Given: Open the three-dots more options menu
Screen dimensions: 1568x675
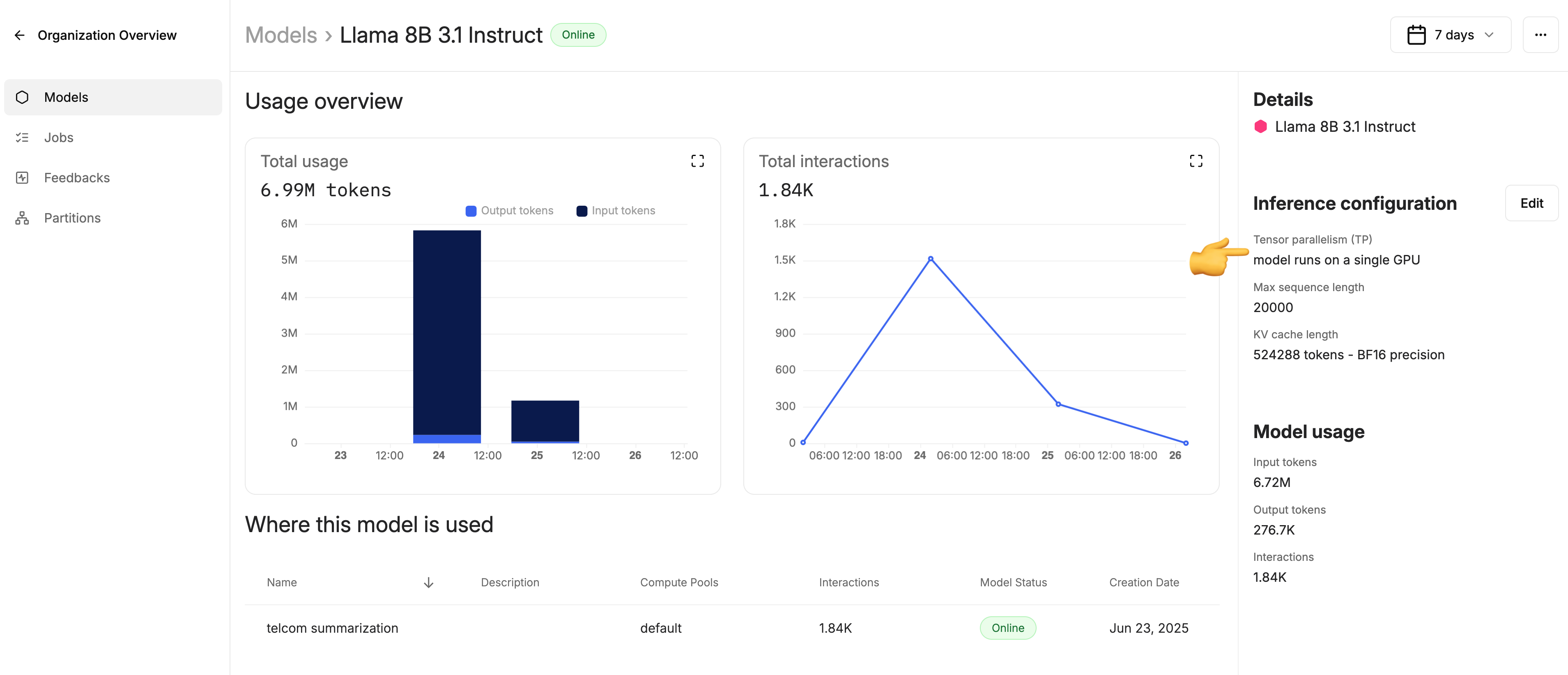Looking at the screenshot, I should click(1540, 35).
